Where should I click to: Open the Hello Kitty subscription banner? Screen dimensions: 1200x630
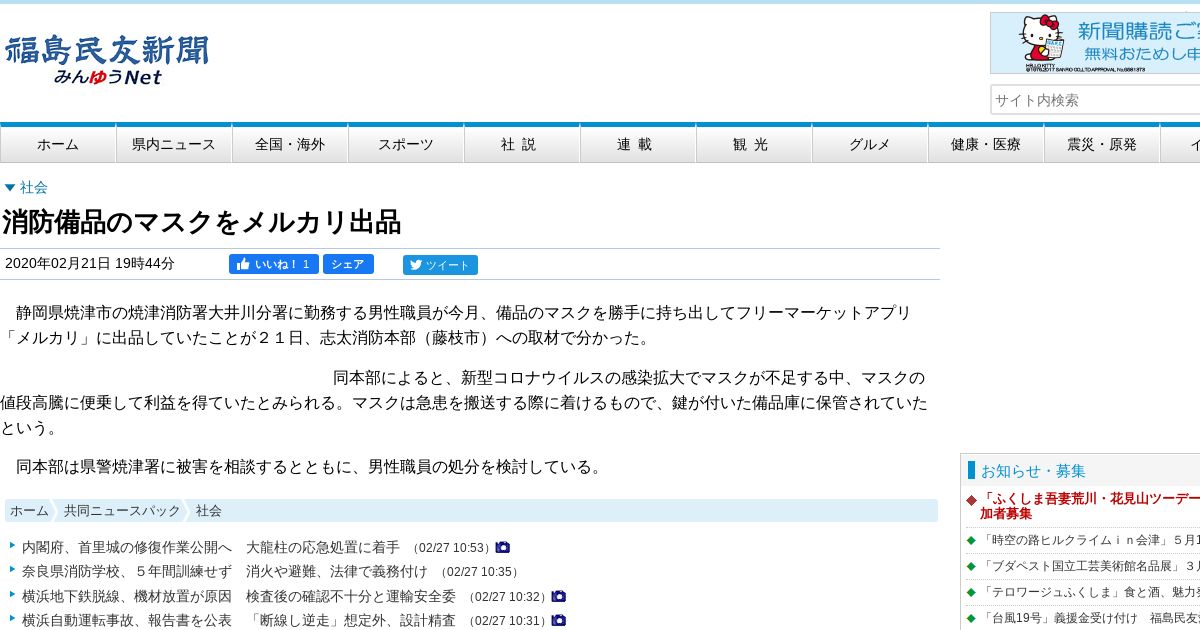click(1095, 43)
